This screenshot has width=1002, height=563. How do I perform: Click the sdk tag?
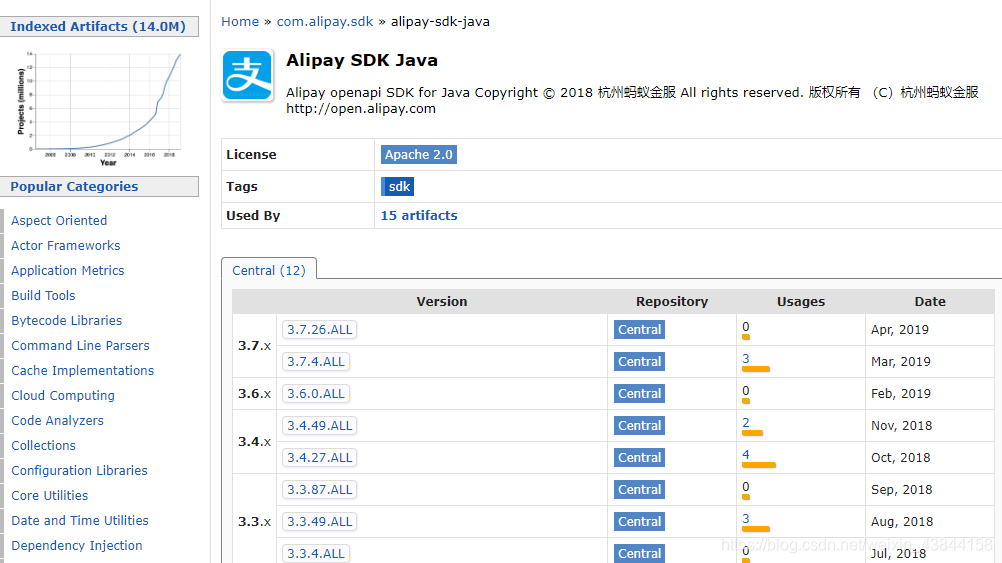(x=397, y=187)
